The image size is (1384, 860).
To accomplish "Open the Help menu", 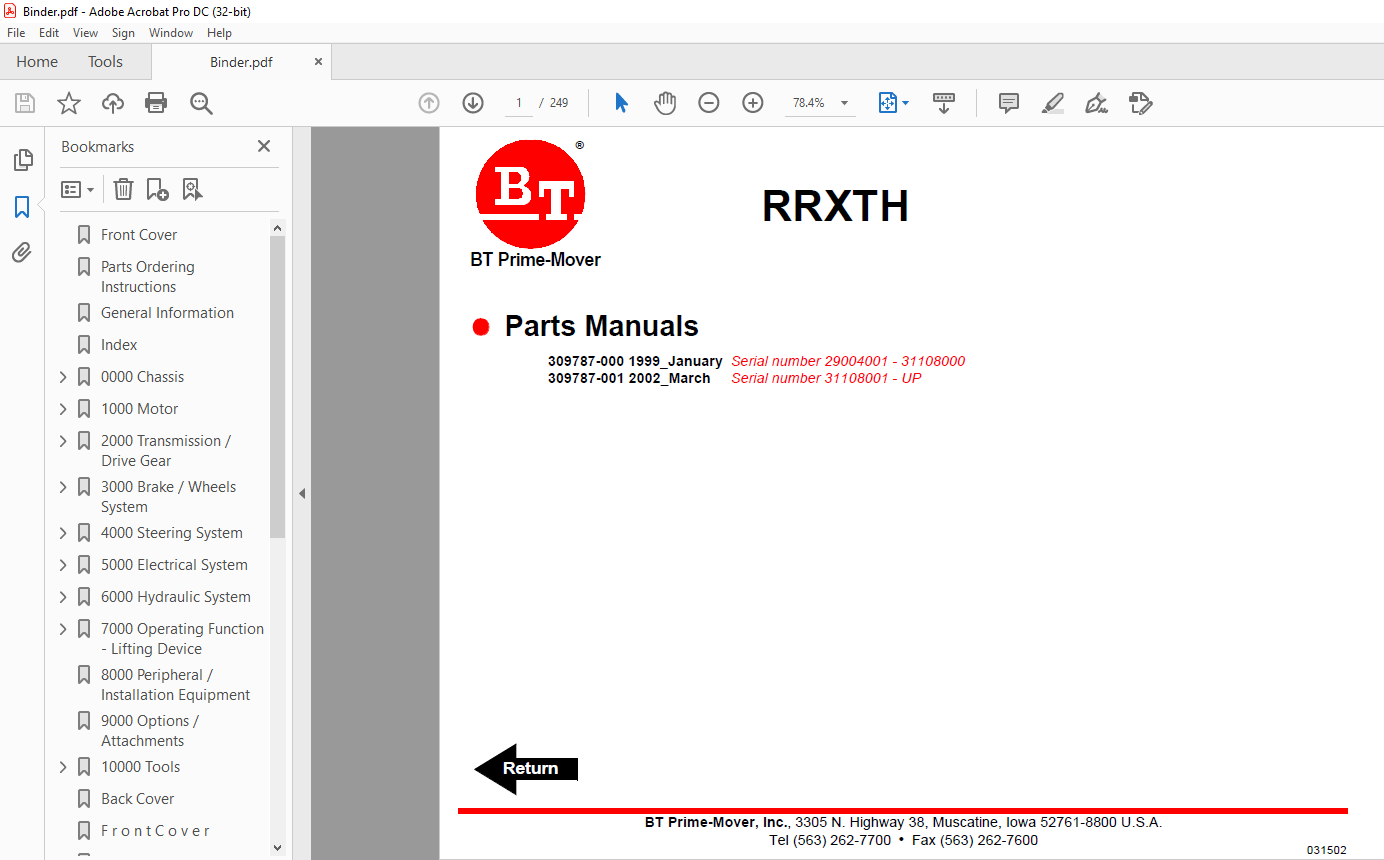I will click(x=219, y=33).
